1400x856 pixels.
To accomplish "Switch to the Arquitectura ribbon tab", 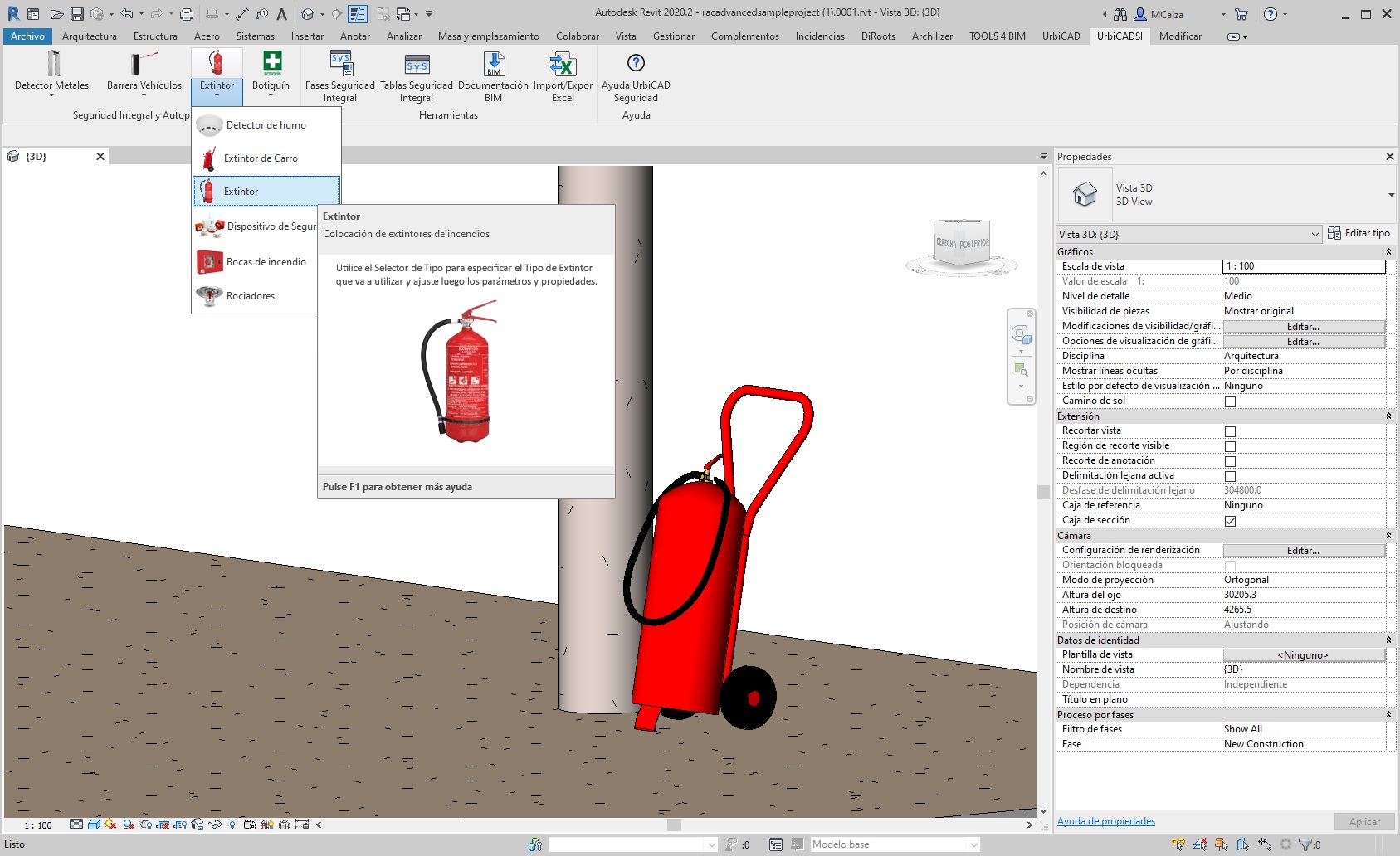I will (90, 36).
